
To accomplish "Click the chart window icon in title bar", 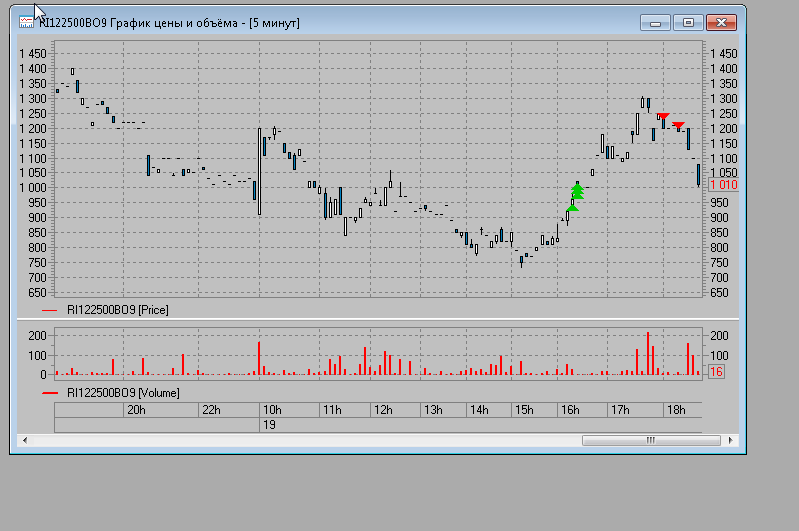I will pyautogui.click(x=25, y=23).
